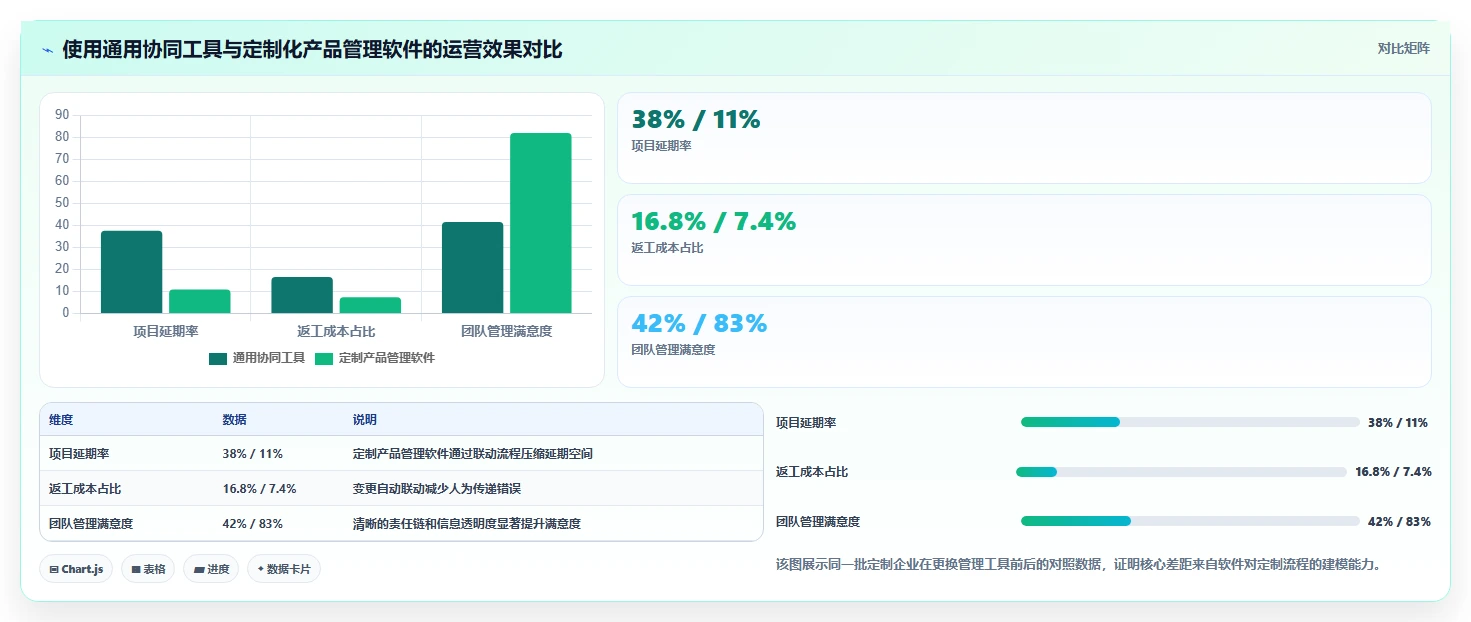1471x622 pixels.
Task: Click the tallest green 团队管理满意度 bar
Action: point(541,223)
